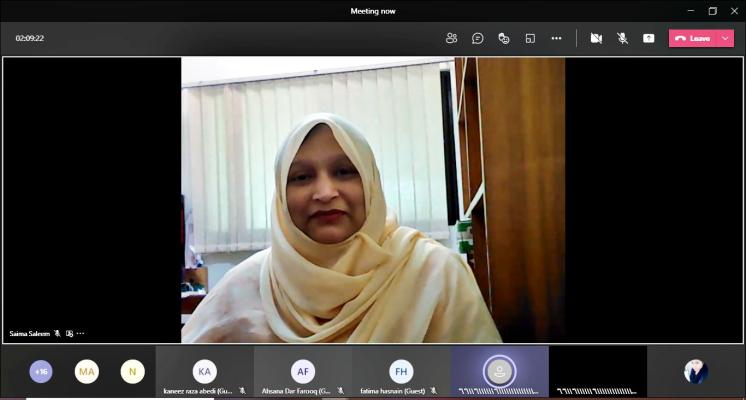This screenshot has height=400, width=746.
Task: Select fatima hasnain guest tile
Action: pos(400,372)
